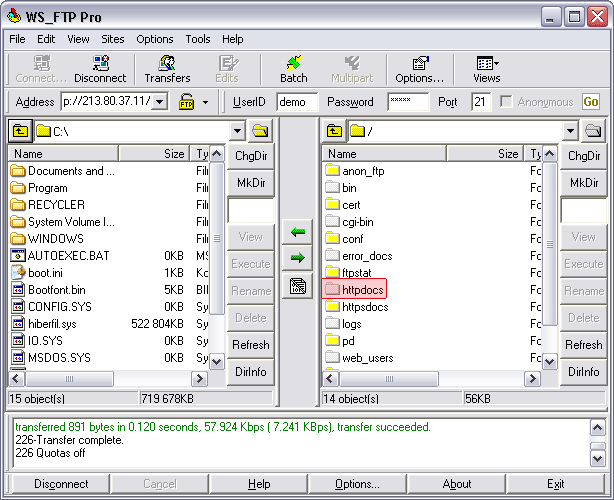Image resolution: width=614 pixels, height=500 pixels.
Task: Go up one folder in local C:\ pane
Action: pyautogui.click(x=20, y=131)
